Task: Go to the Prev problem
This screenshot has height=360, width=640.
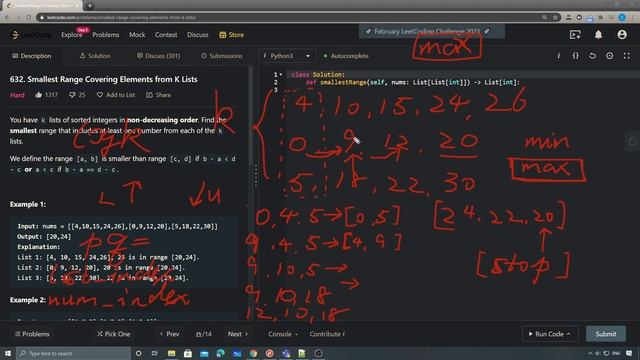Action: (x=169, y=334)
